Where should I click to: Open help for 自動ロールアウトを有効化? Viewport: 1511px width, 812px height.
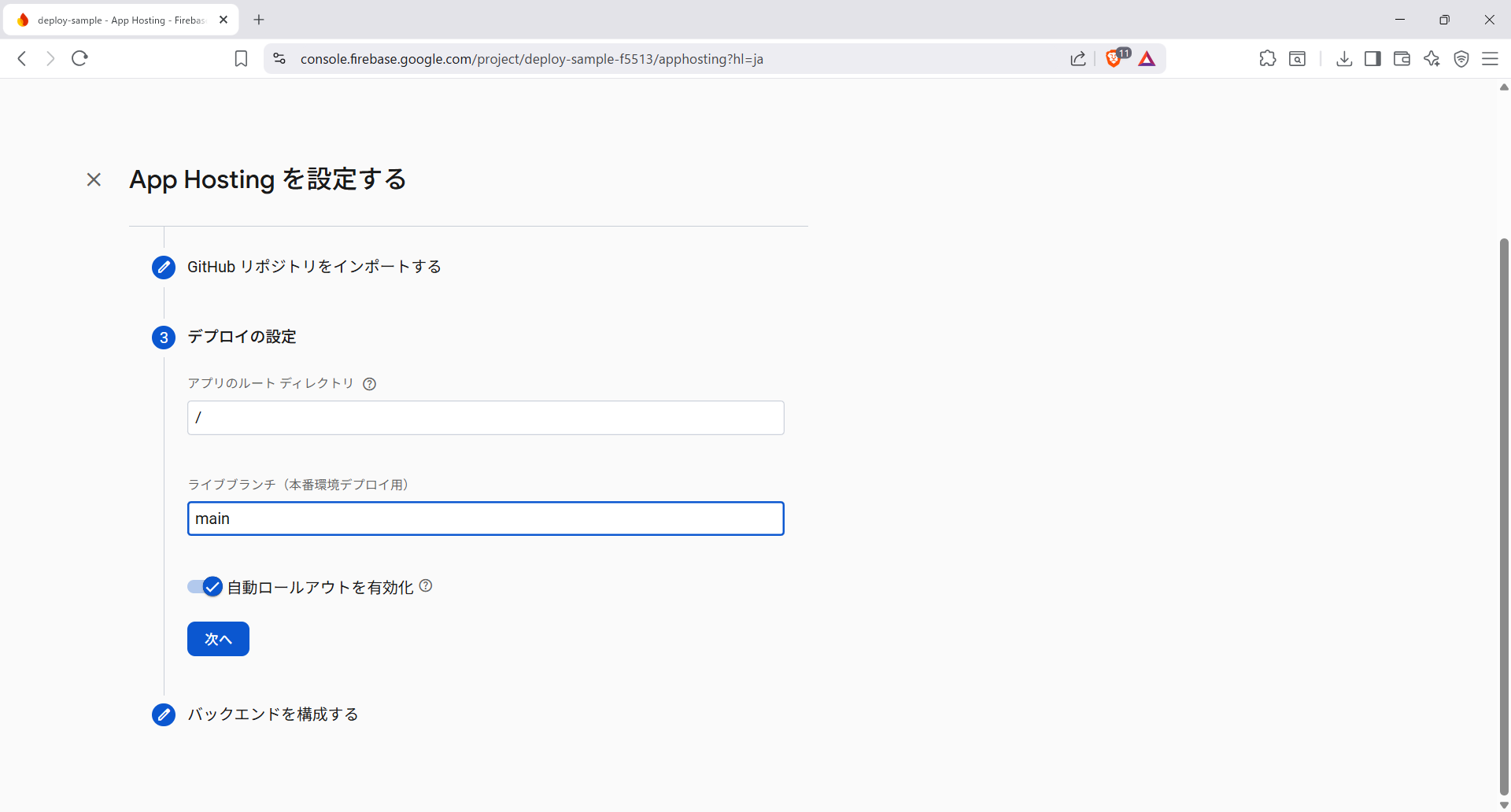click(x=426, y=585)
